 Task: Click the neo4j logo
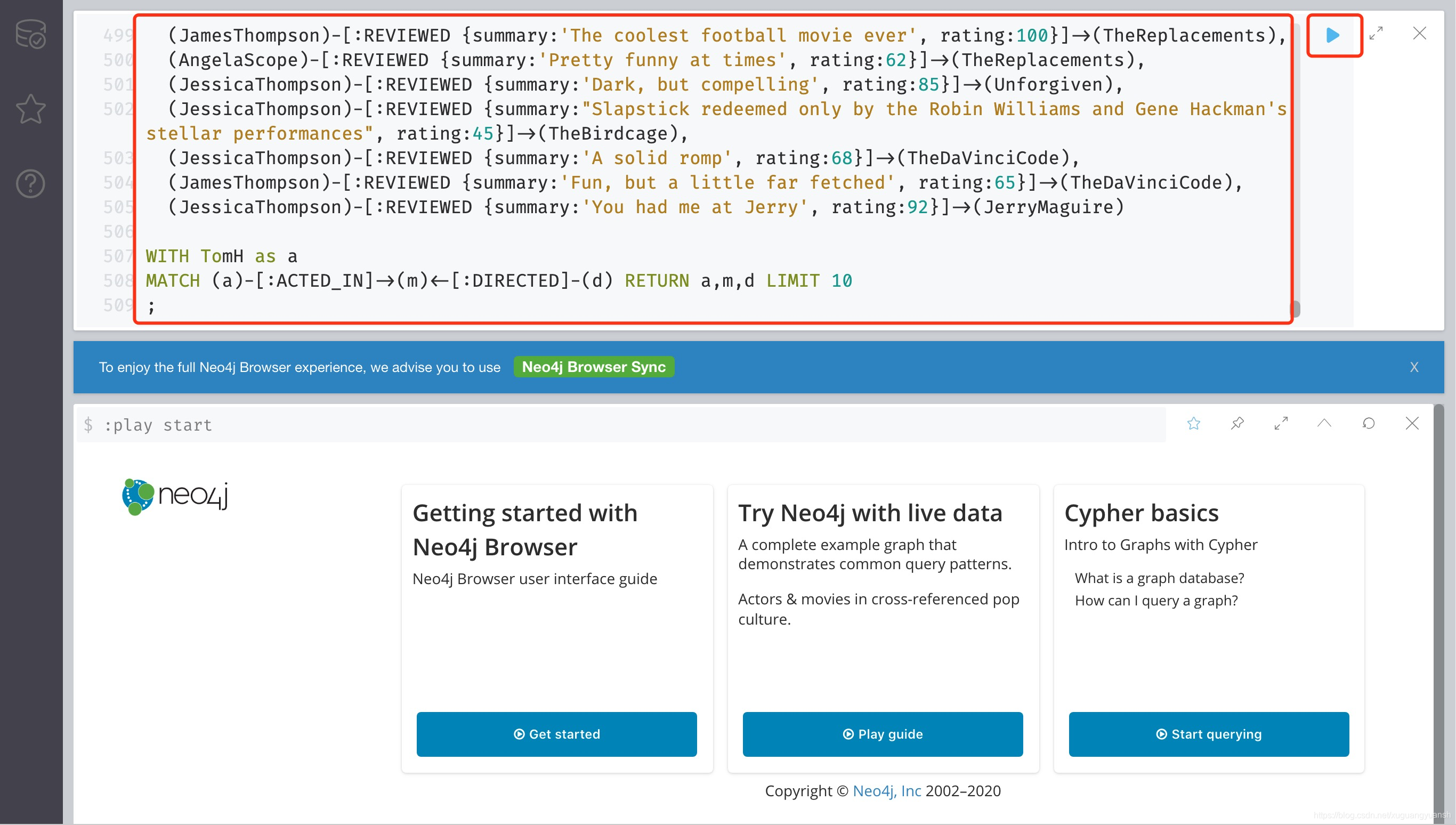pyautogui.click(x=175, y=496)
